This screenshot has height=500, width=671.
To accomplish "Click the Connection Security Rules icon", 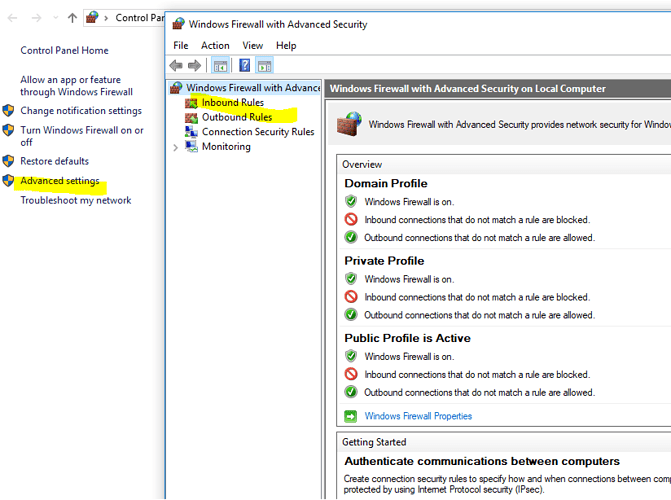I will click(191, 131).
